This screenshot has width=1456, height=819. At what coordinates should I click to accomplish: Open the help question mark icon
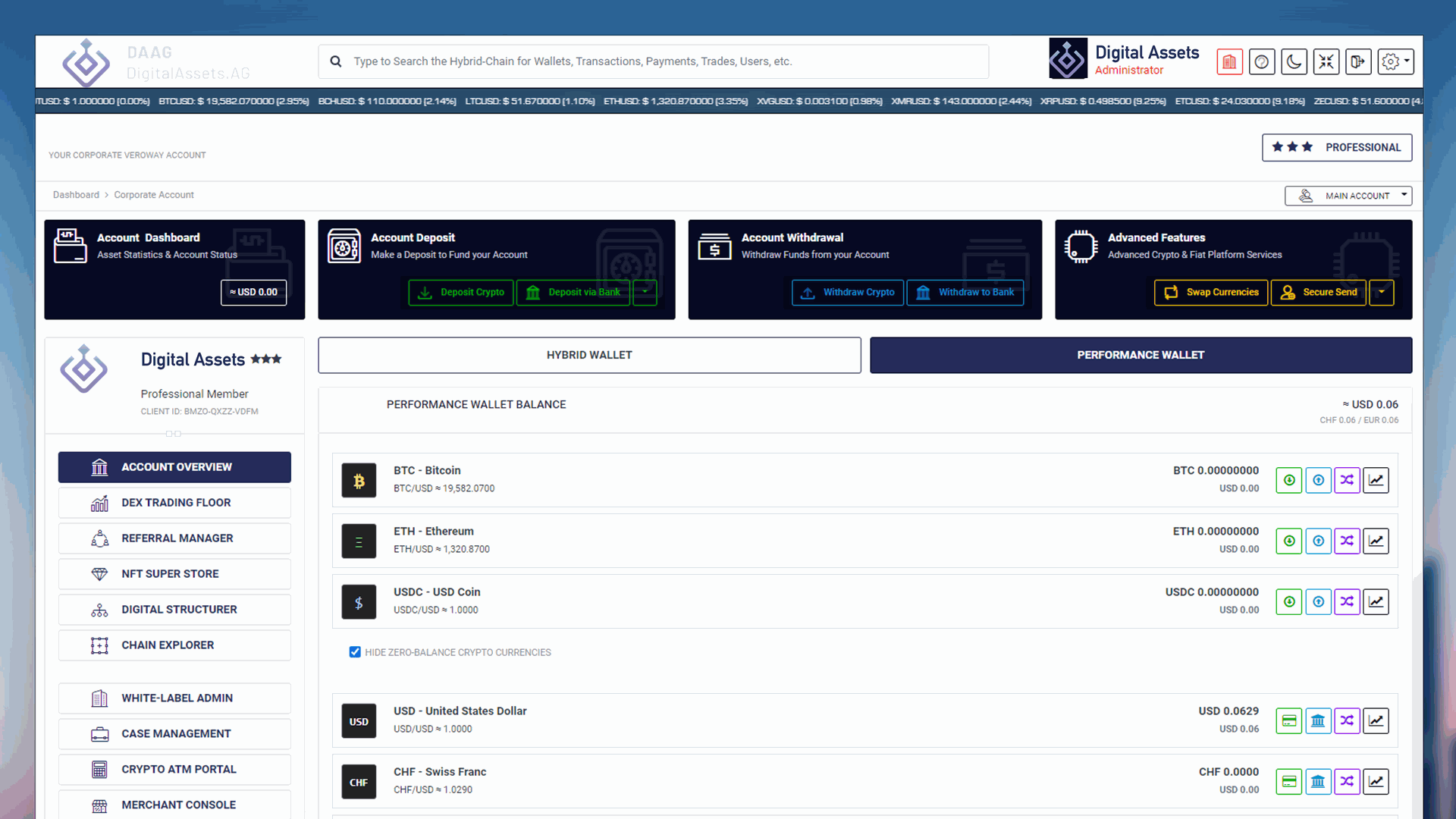click(1262, 61)
